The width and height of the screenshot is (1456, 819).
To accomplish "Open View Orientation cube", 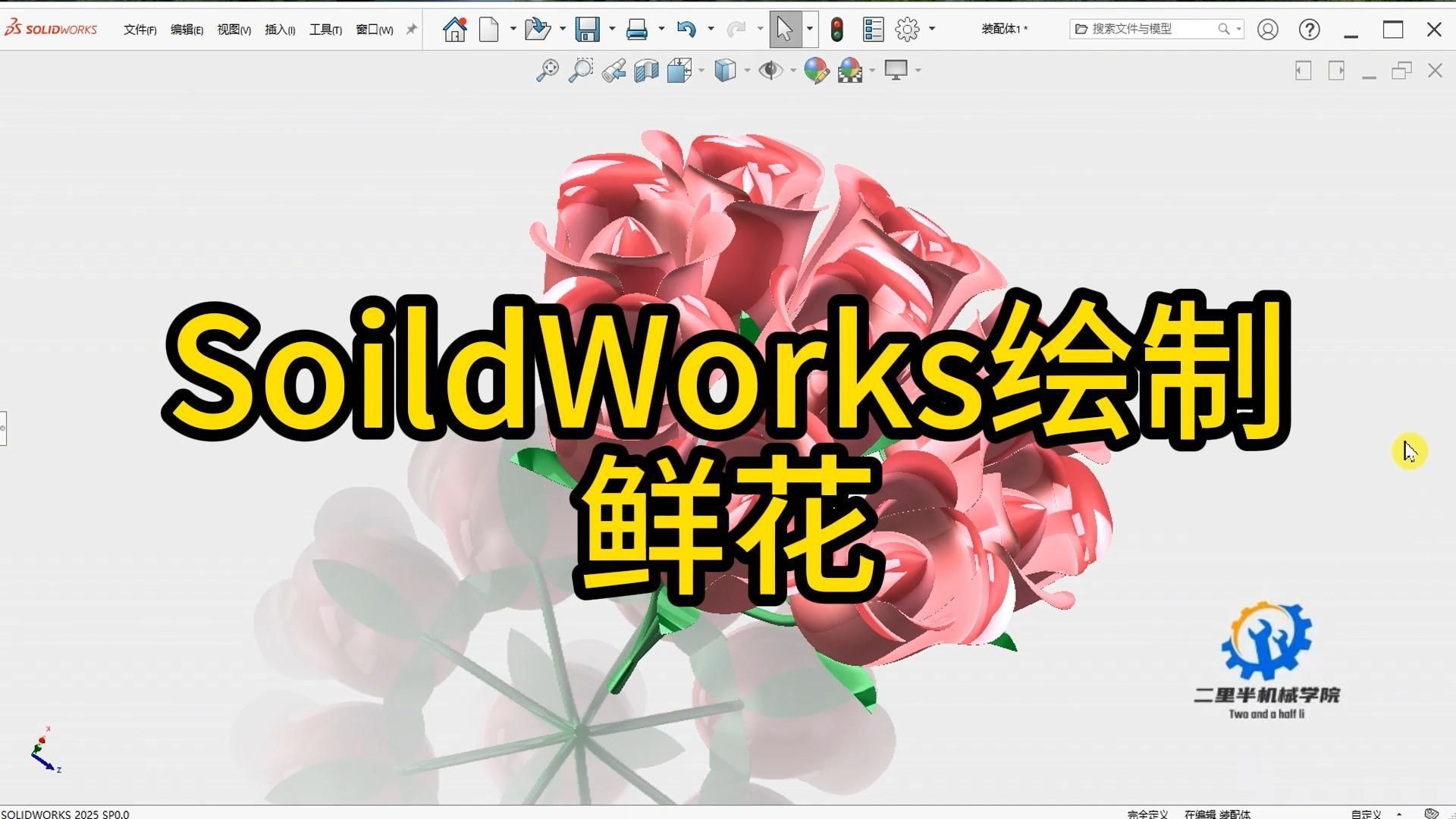I will (679, 71).
